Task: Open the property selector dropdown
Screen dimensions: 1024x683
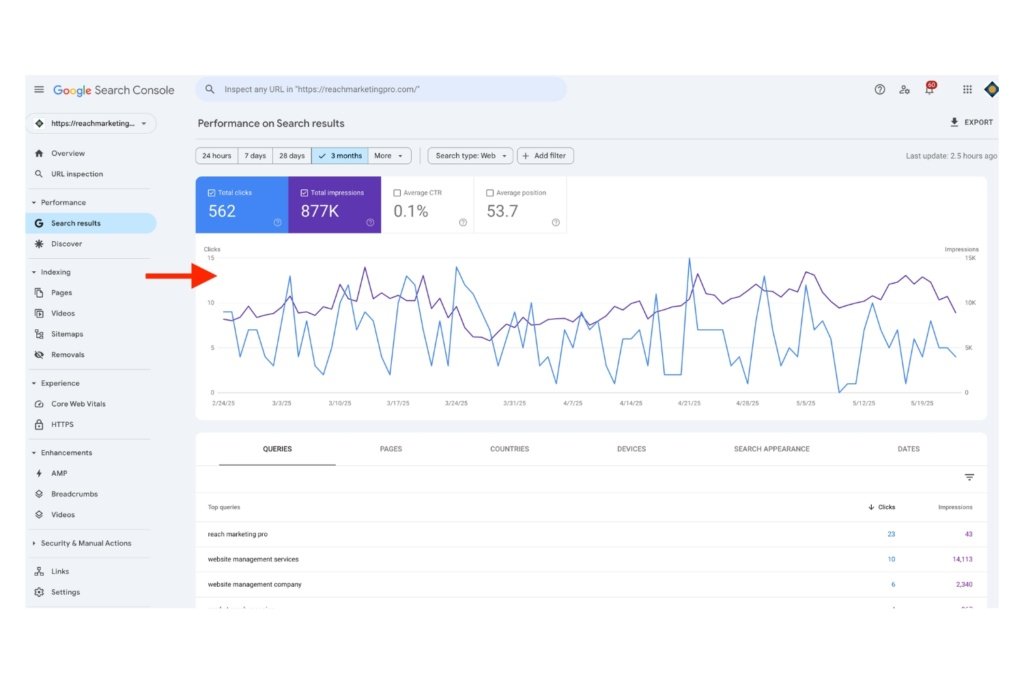Action: (x=91, y=123)
